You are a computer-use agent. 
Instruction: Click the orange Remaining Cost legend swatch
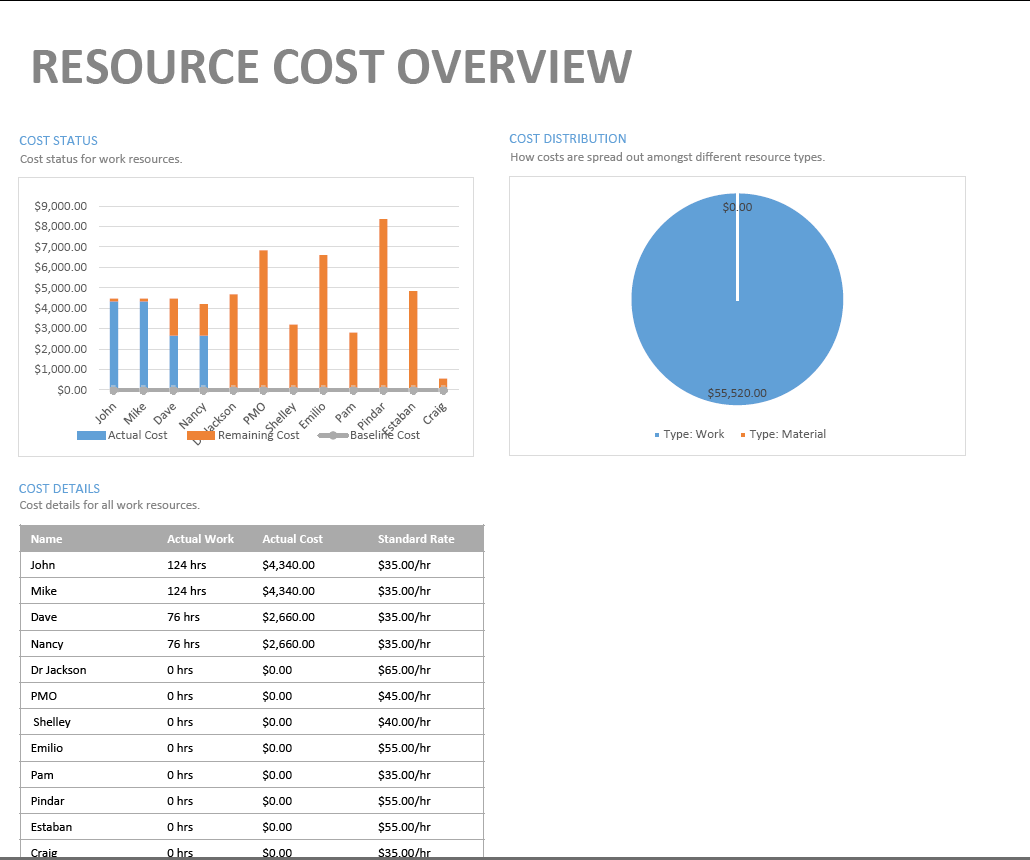coord(201,435)
